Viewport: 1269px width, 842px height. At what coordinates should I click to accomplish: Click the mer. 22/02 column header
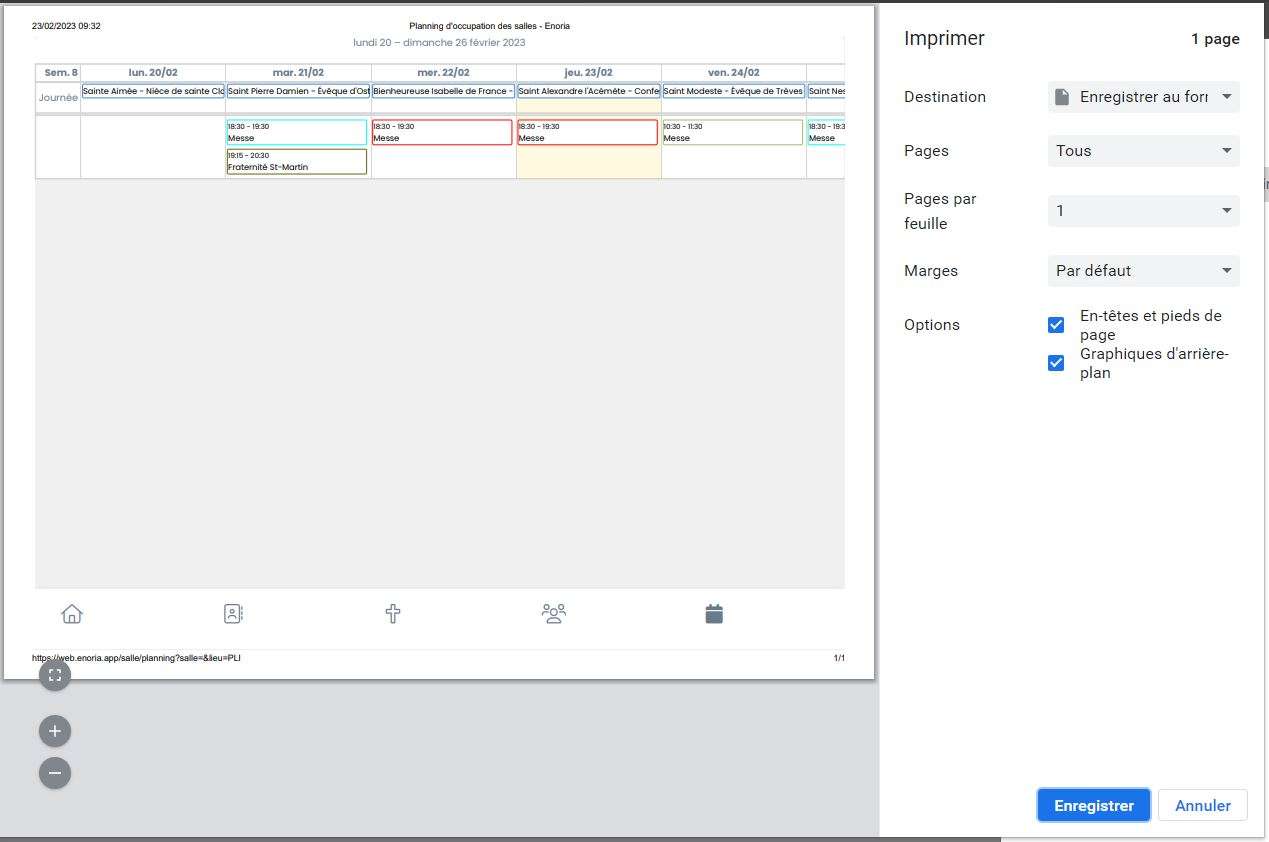[443, 73]
